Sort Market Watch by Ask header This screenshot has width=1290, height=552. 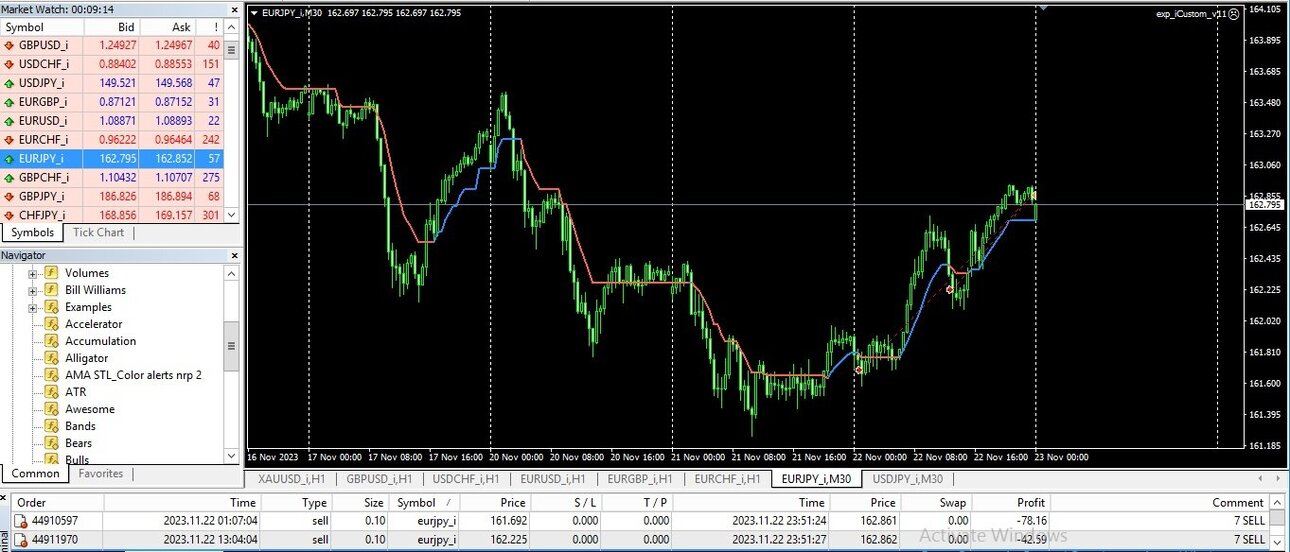[168, 27]
